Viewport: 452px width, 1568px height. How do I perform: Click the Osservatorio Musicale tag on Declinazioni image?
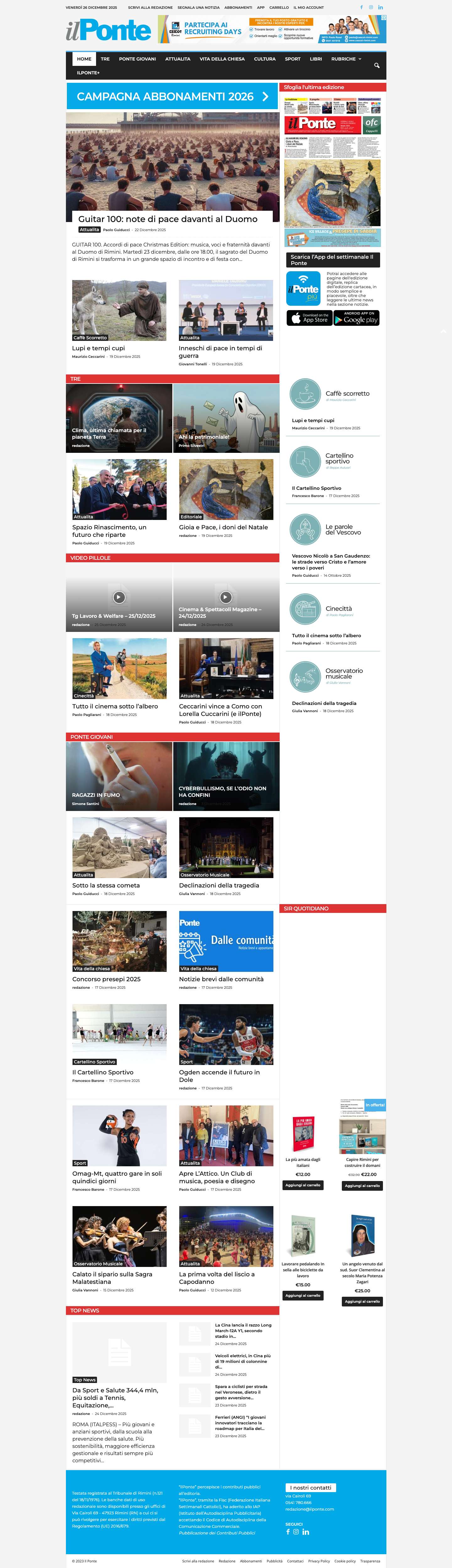point(205,875)
